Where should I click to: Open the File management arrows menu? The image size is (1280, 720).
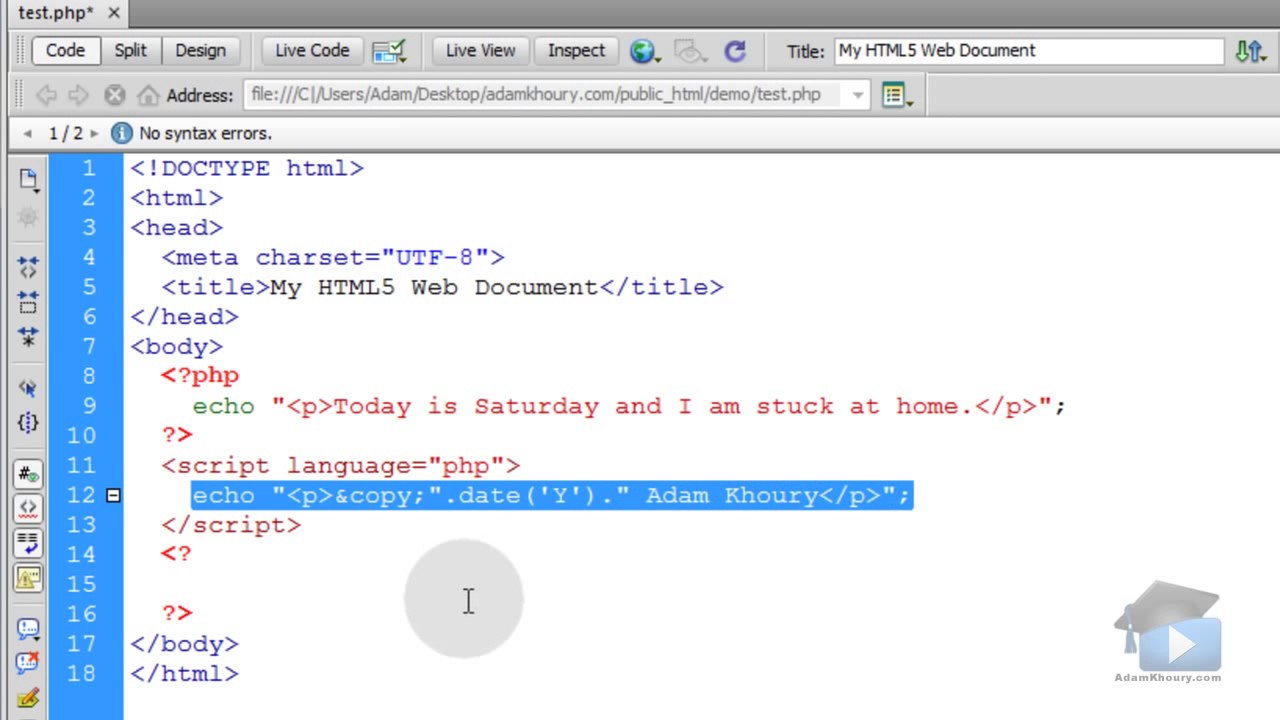(x=1250, y=51)
